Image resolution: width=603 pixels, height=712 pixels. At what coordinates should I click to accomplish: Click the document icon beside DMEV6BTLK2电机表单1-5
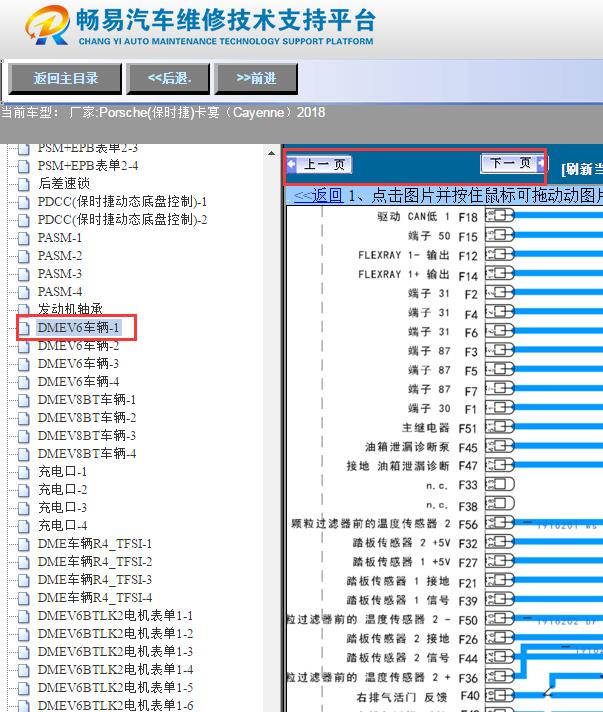tap(24, 688)
